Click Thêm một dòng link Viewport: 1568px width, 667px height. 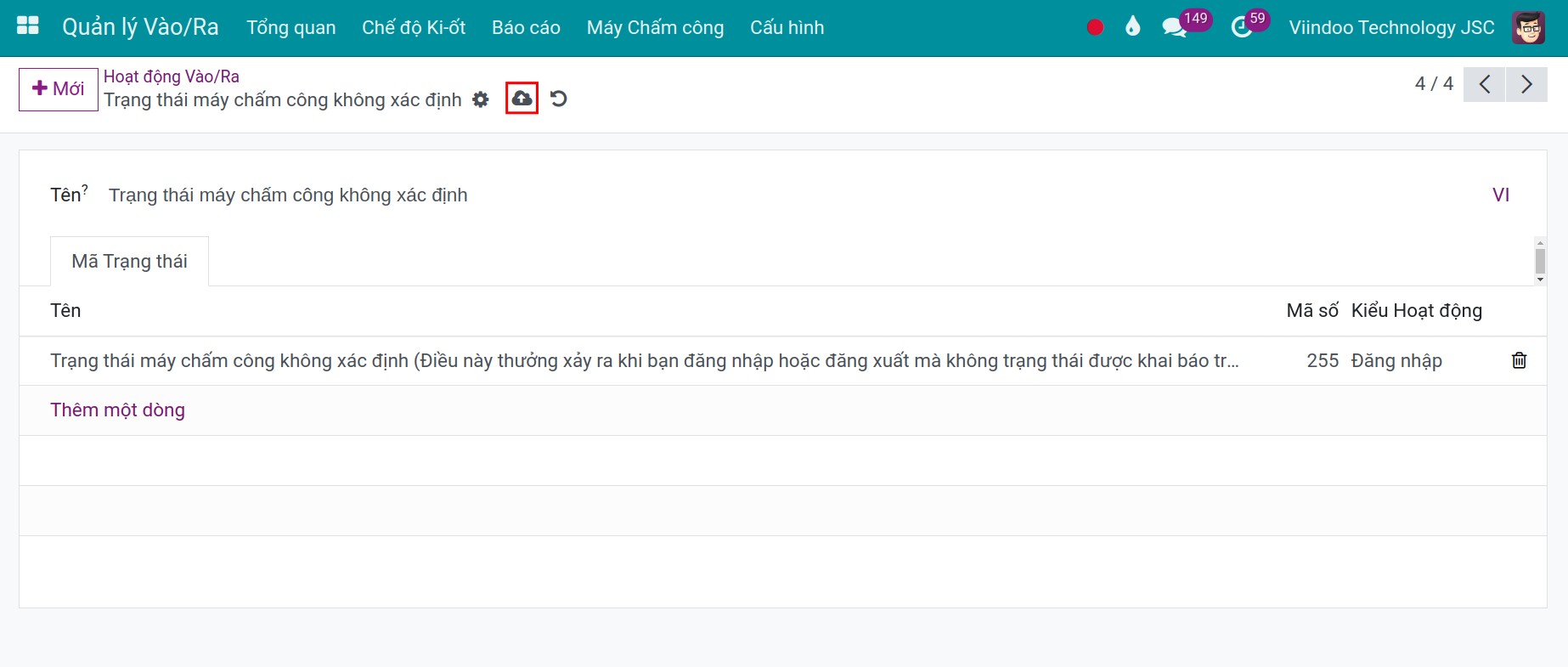pyautogui.click(x=117, y=410)
